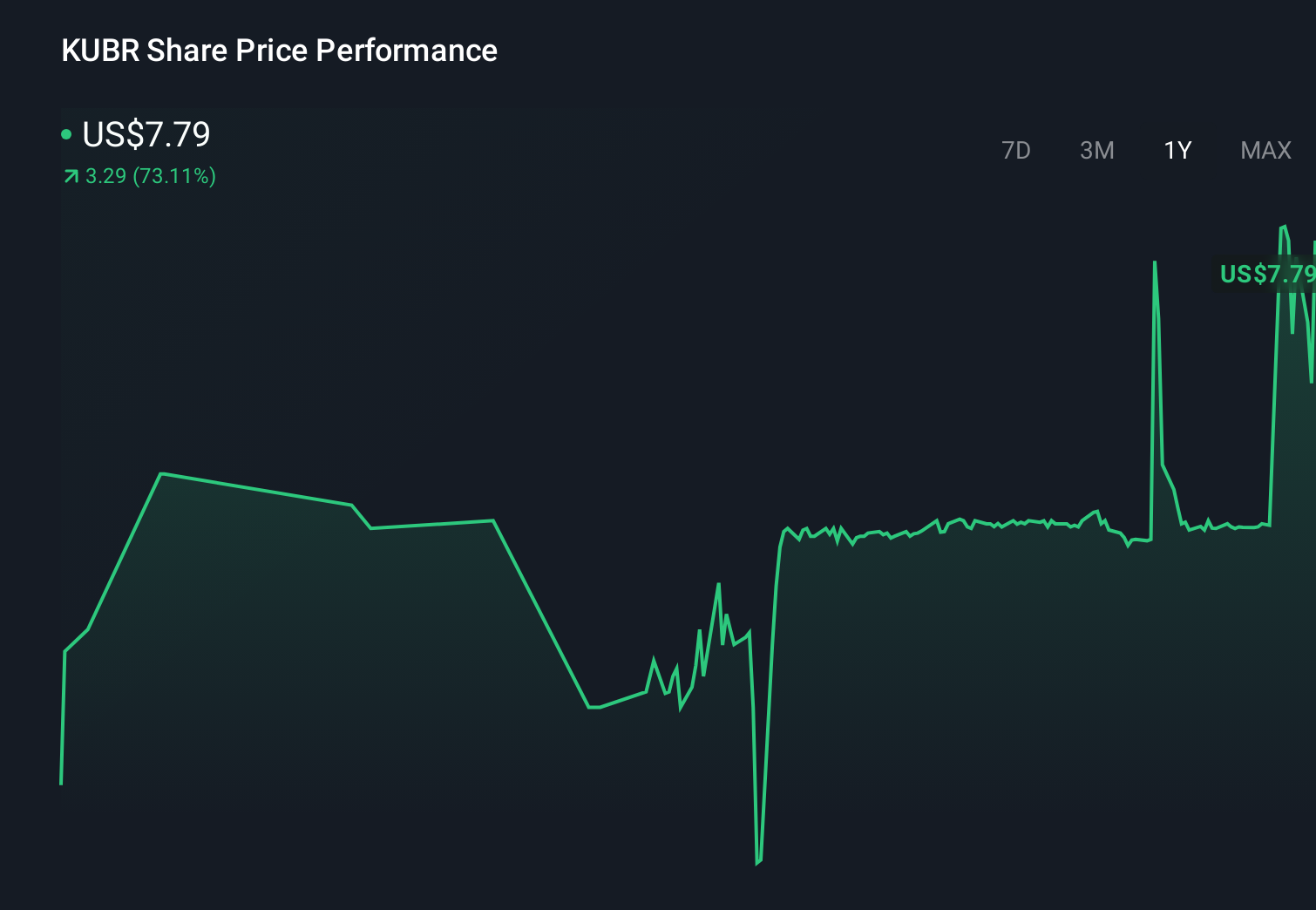Viewport: 1316px width, 910px height.
Task: Click the gap between 3M and 1Y tabs
Action: [1137, 150]
